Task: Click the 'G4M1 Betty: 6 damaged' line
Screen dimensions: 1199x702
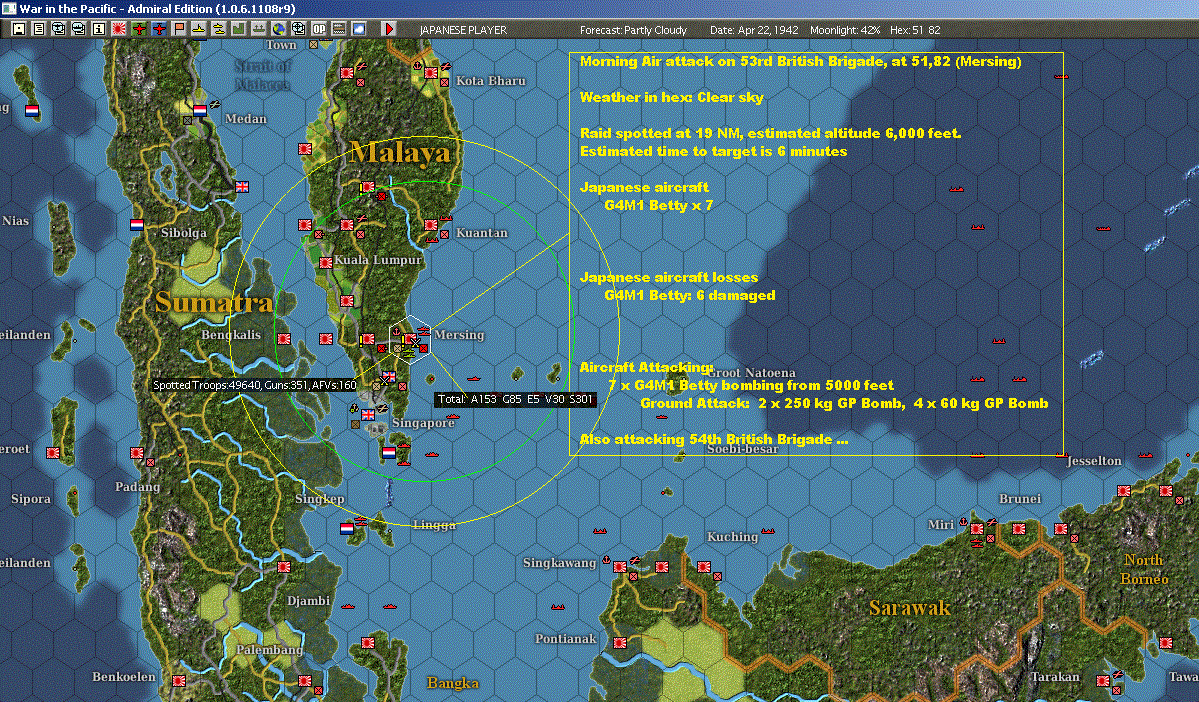Action: (690, 295)
